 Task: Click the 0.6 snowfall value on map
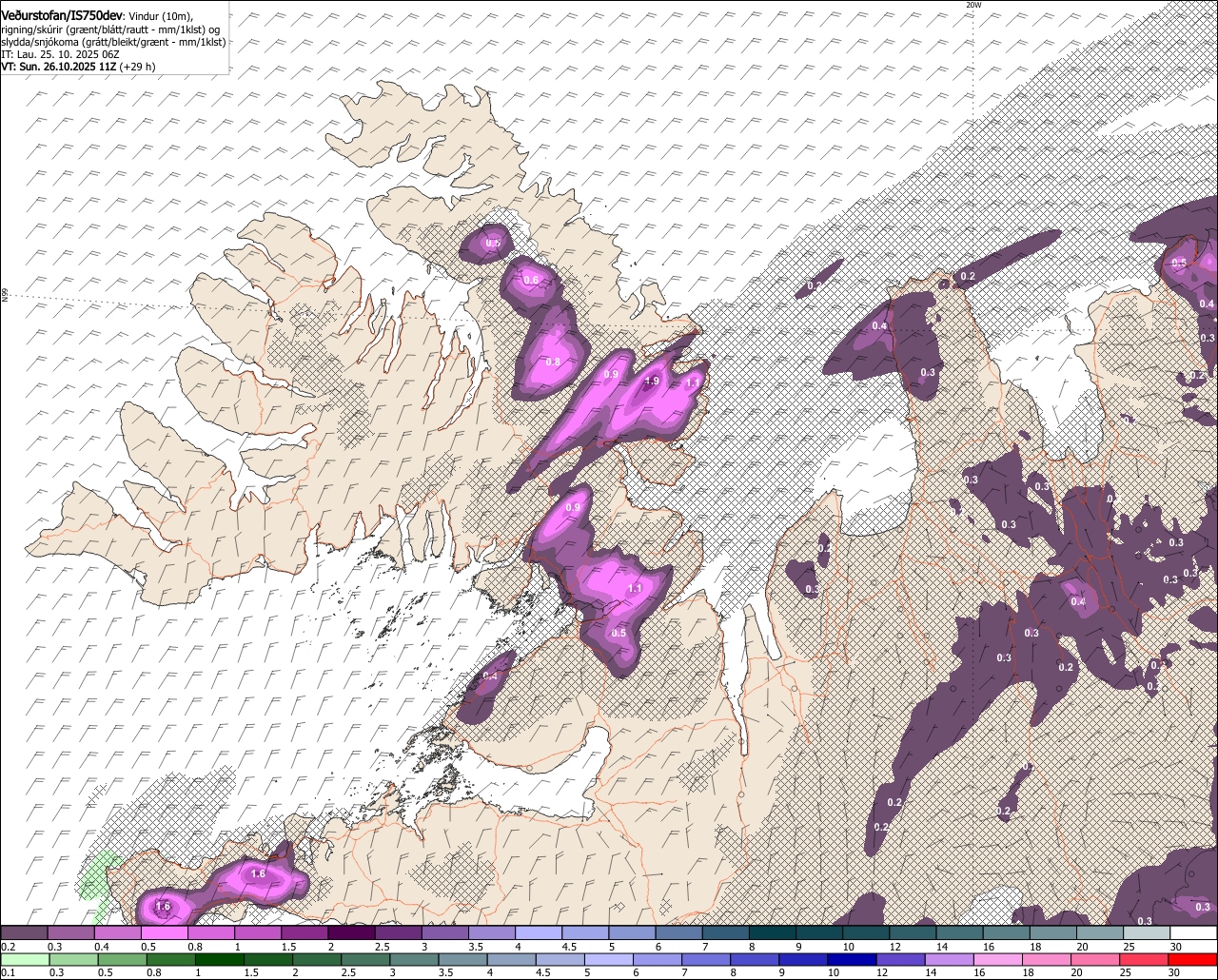(x=531, y=280)
